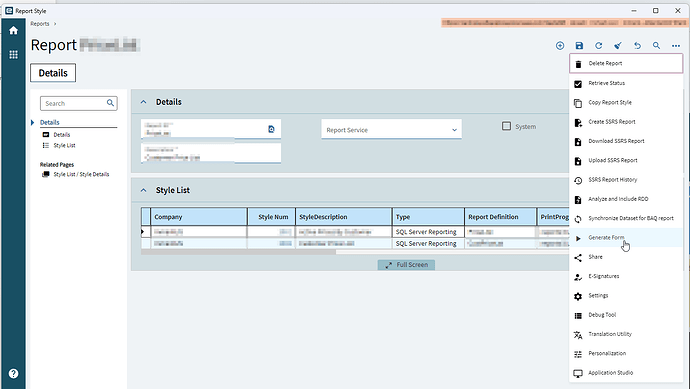Screen dimensions: 690x389
Task: Click the Save disk icon in toolbar
Action: coord(579,45)
